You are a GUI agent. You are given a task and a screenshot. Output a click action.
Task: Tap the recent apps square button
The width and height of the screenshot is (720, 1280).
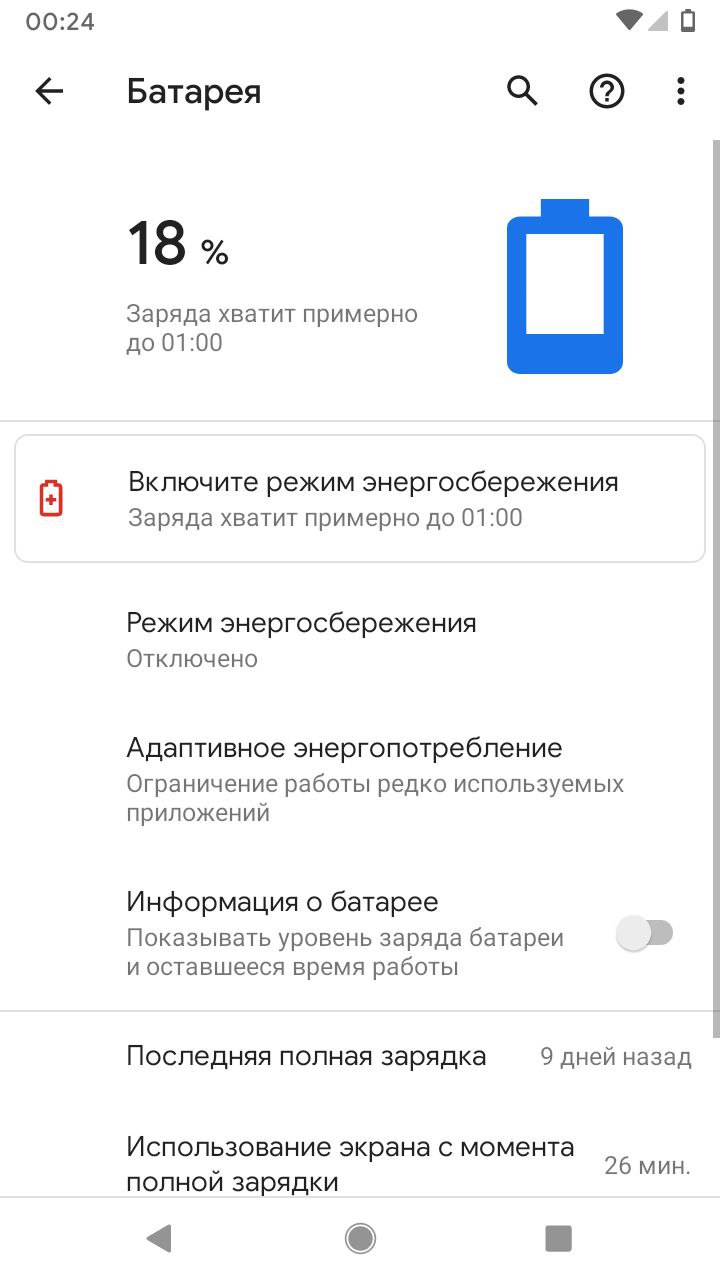[558, 1239]
